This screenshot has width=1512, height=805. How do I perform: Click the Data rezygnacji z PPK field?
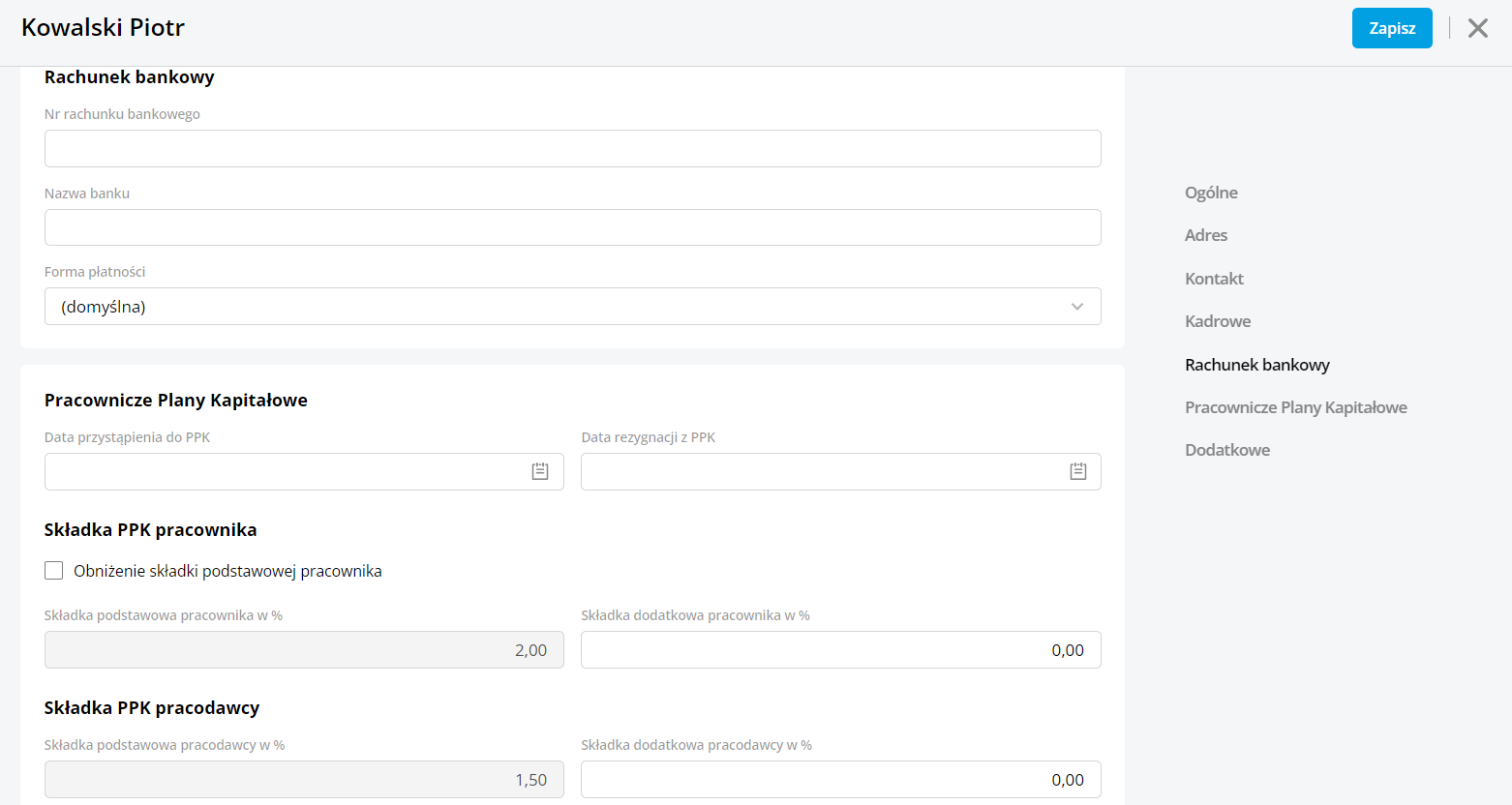click(x=818, y=471)
